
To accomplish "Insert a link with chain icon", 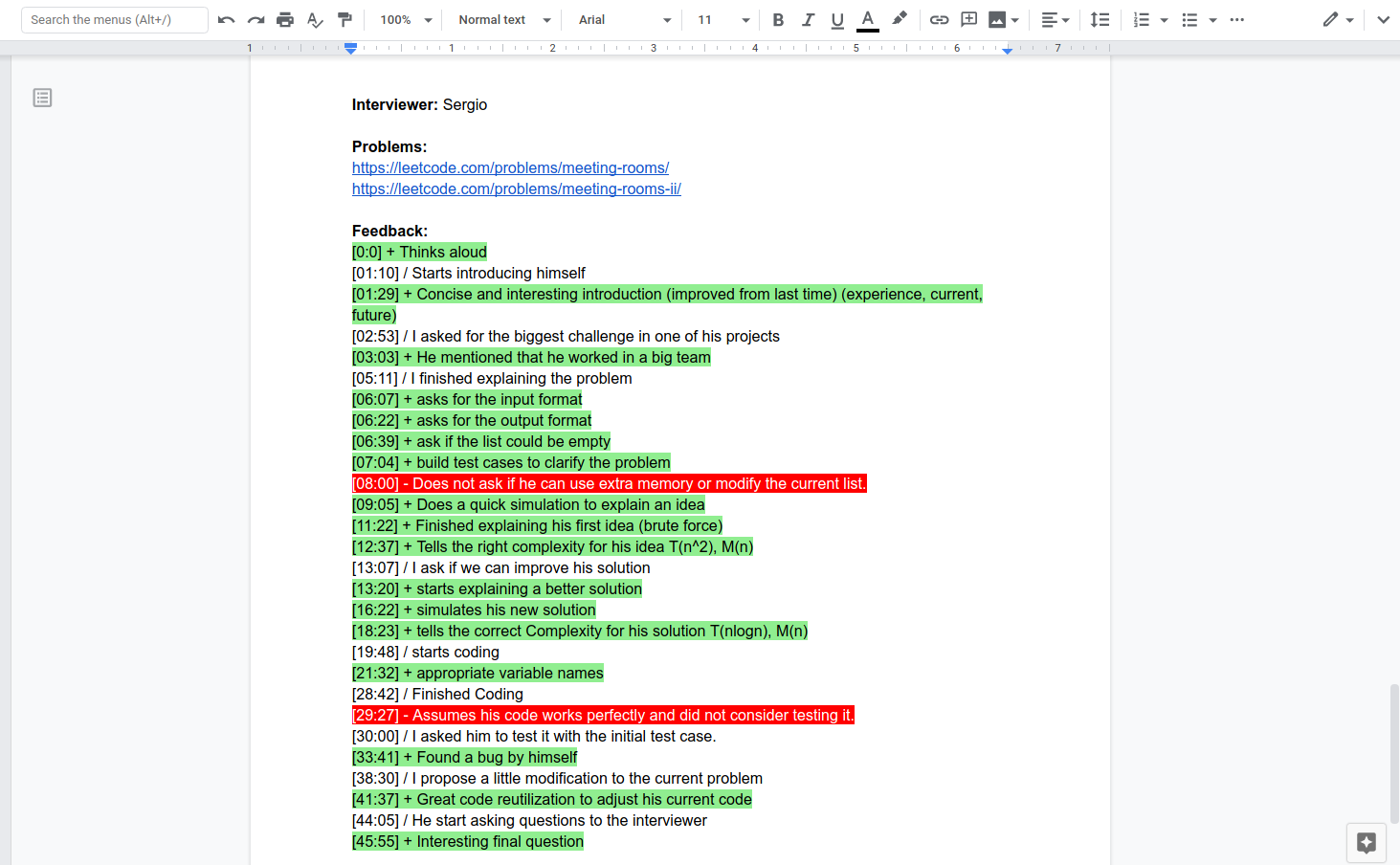I will coord(940,20).
